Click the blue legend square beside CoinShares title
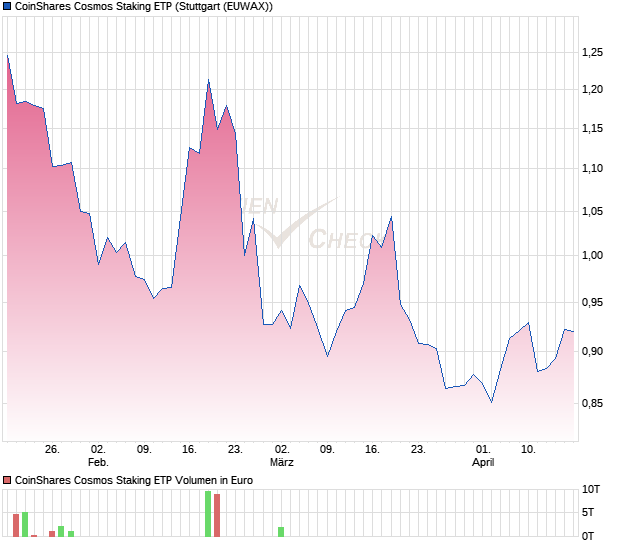This screenshot has width=620, height=546. (7, 6)
